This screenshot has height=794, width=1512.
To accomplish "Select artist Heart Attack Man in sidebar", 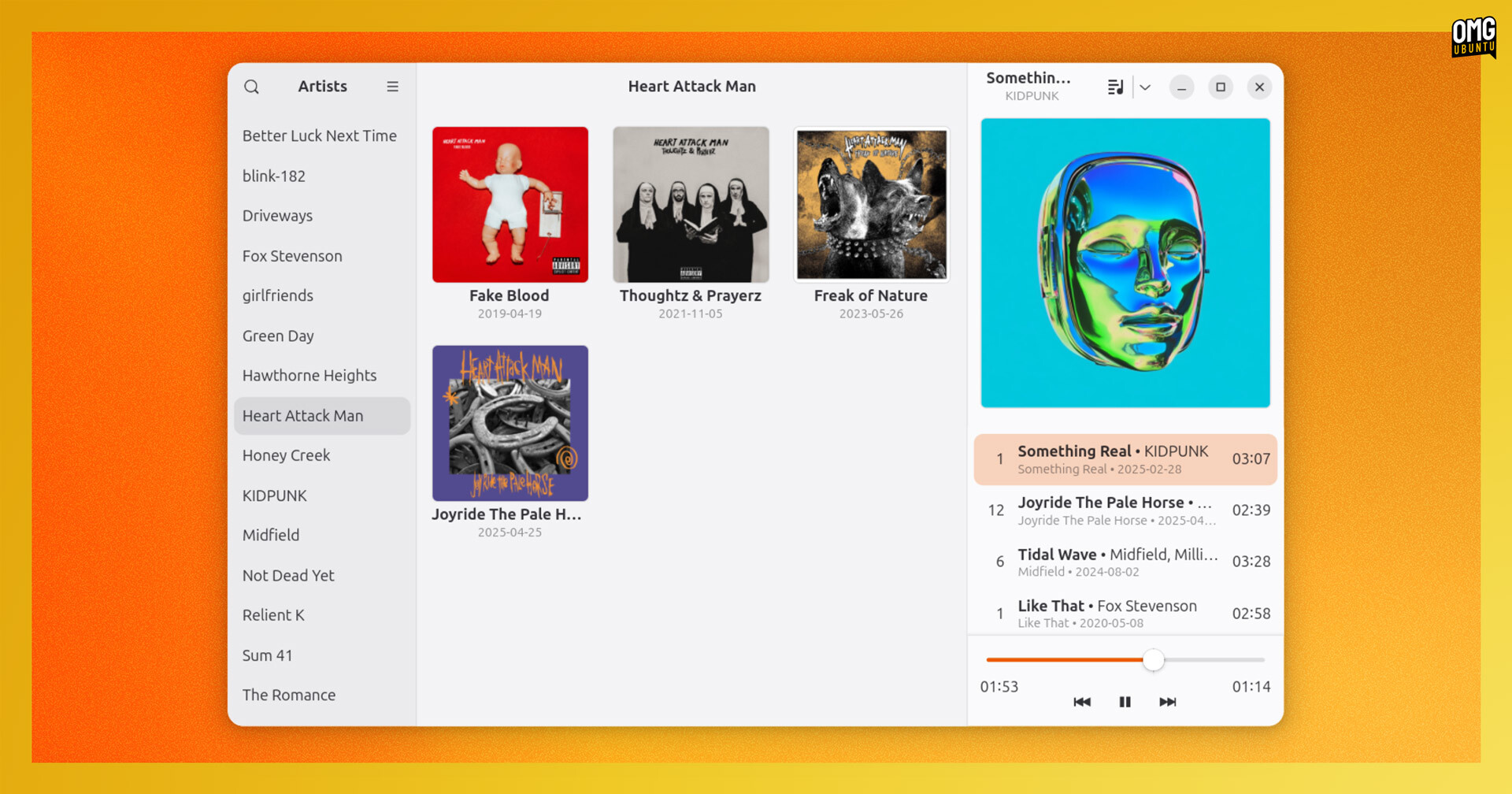I will click(322, 416).
